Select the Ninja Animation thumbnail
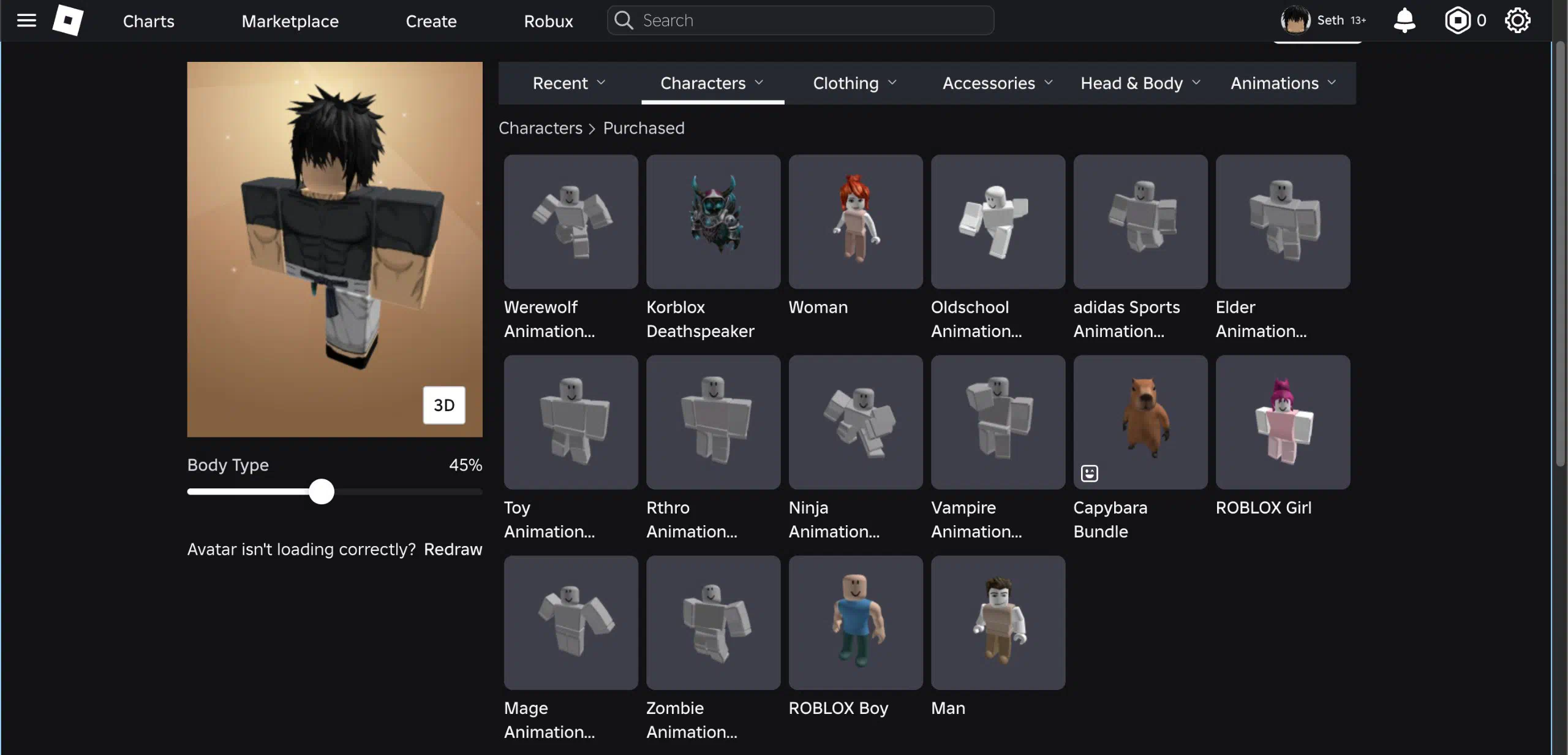Viewport: 1568px width, 755px height. (x=856, y=422)
